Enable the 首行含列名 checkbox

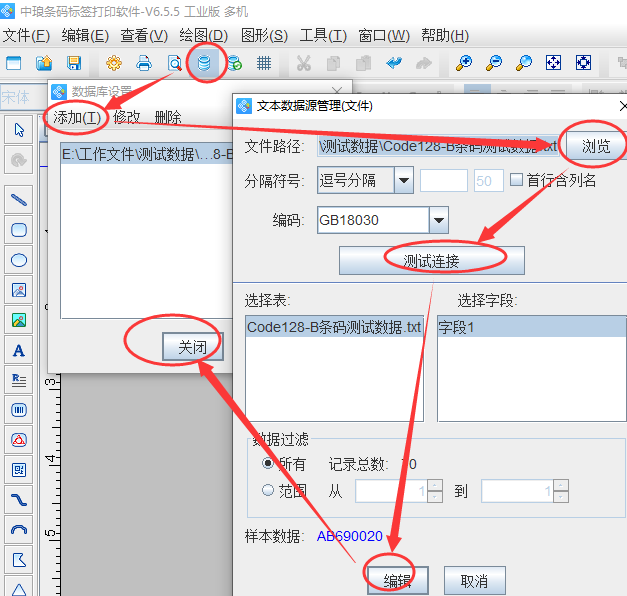click(516, 181)
